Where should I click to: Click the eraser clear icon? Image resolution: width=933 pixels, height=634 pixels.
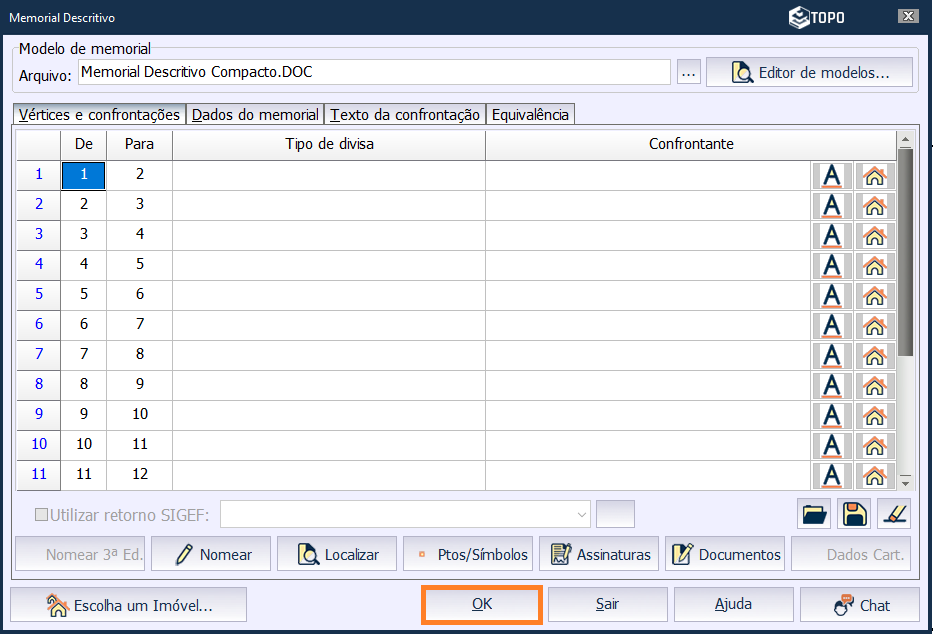pos(893,514)
